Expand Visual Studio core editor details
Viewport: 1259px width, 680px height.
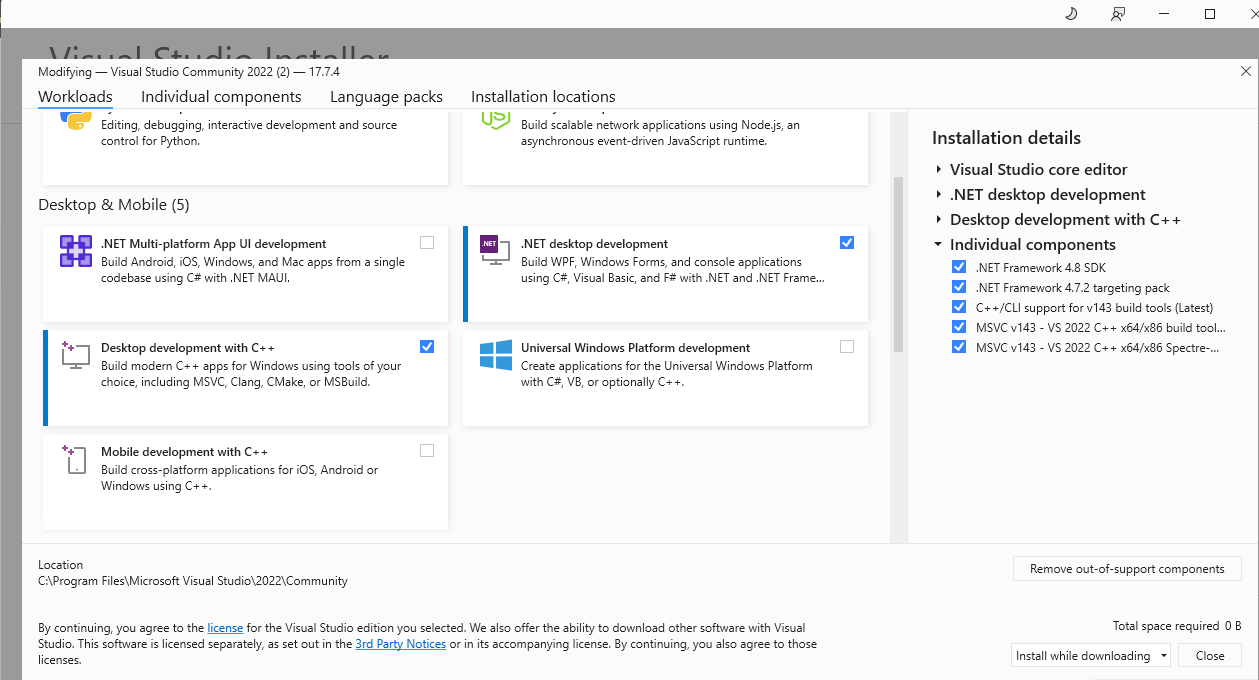pos(939,169)
